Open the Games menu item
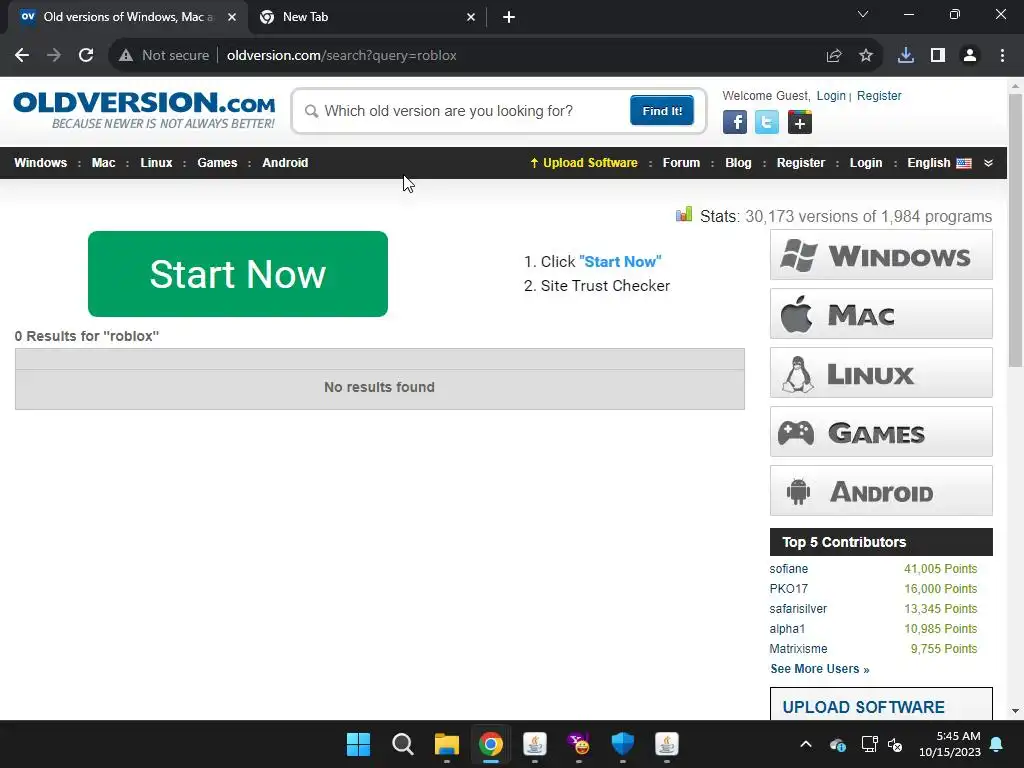 217,163
